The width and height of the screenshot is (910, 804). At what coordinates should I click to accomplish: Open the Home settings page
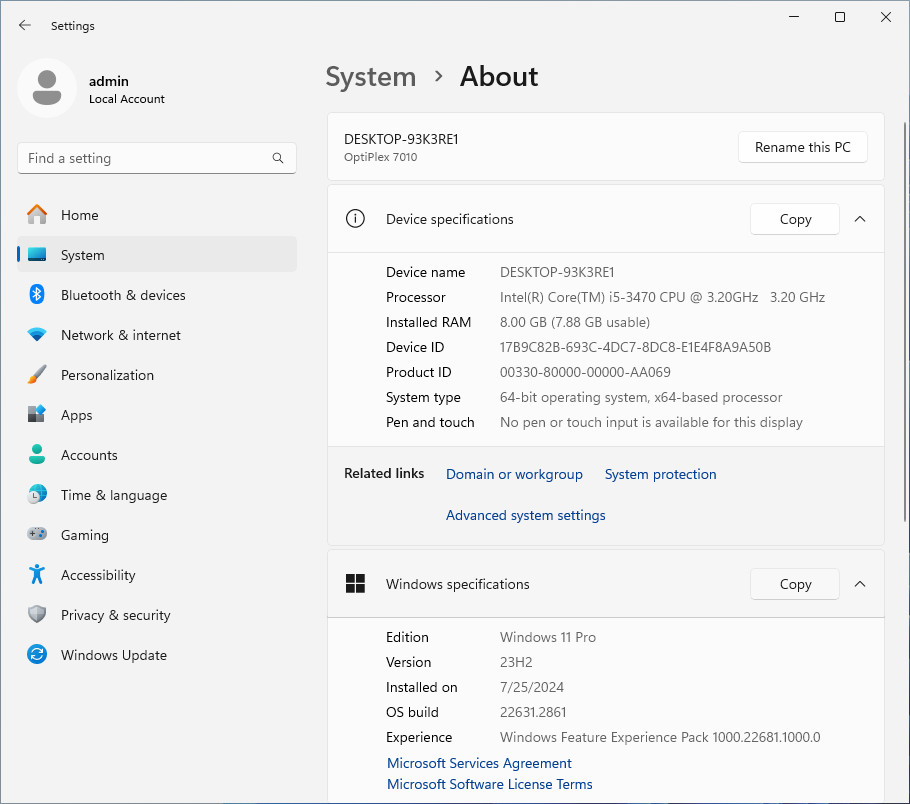[157, 215]
